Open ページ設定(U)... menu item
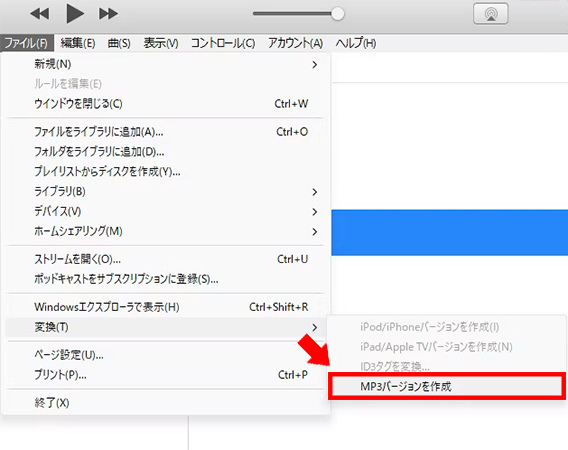568x450 pixels. [166, 355]
